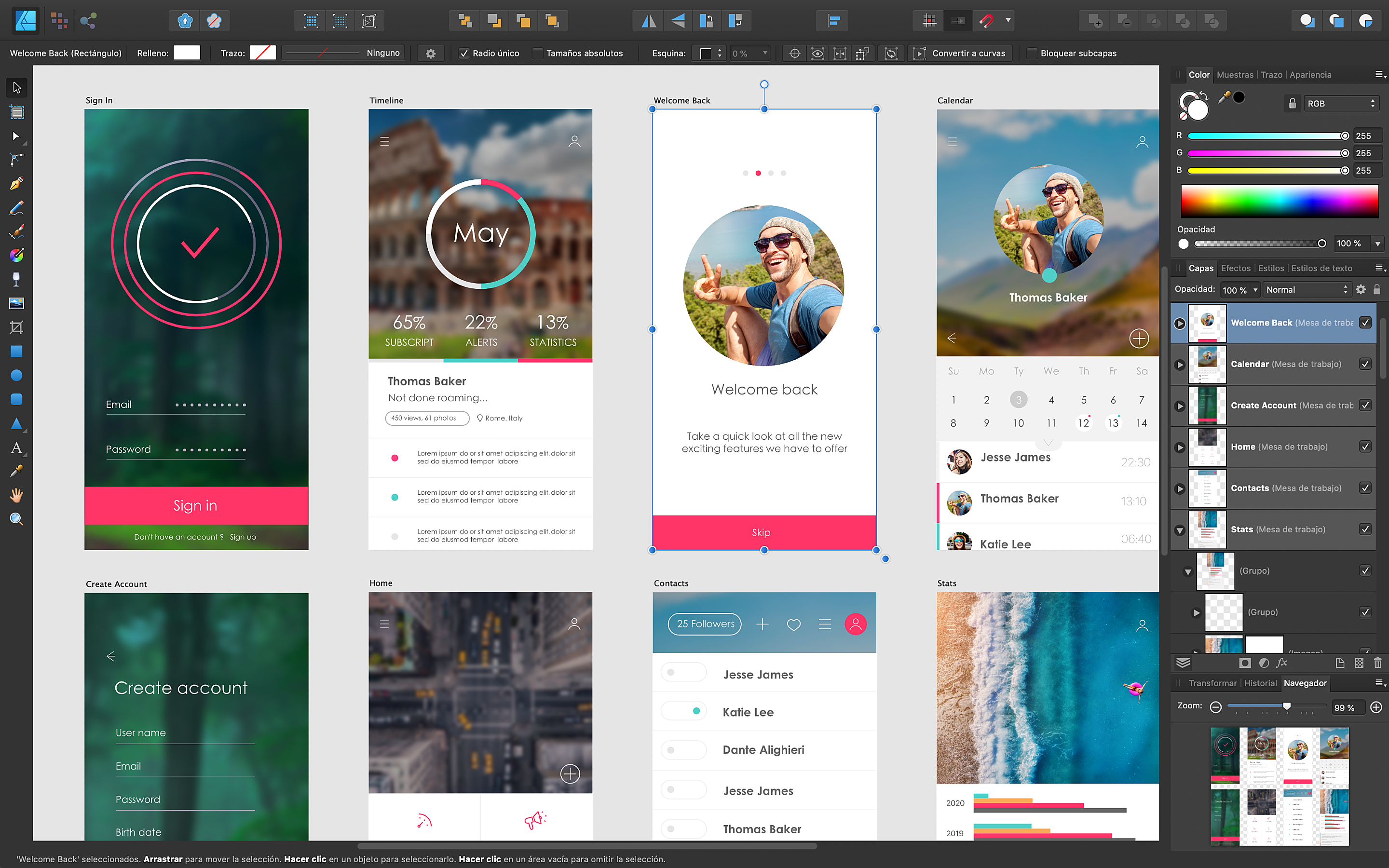
Task: Enable the Bloquear subcapas checkbox
Action: 1032,54
